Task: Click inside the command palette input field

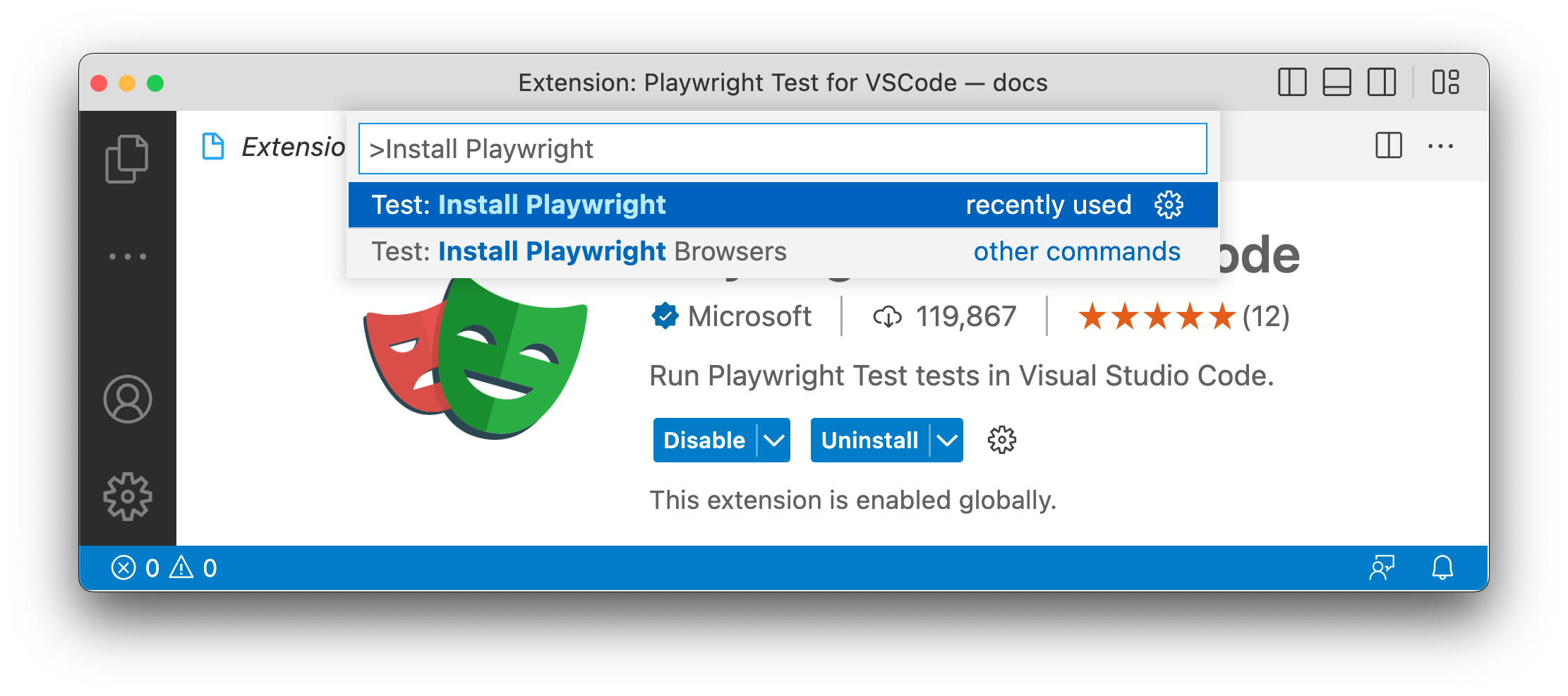Action: [776, 148]
